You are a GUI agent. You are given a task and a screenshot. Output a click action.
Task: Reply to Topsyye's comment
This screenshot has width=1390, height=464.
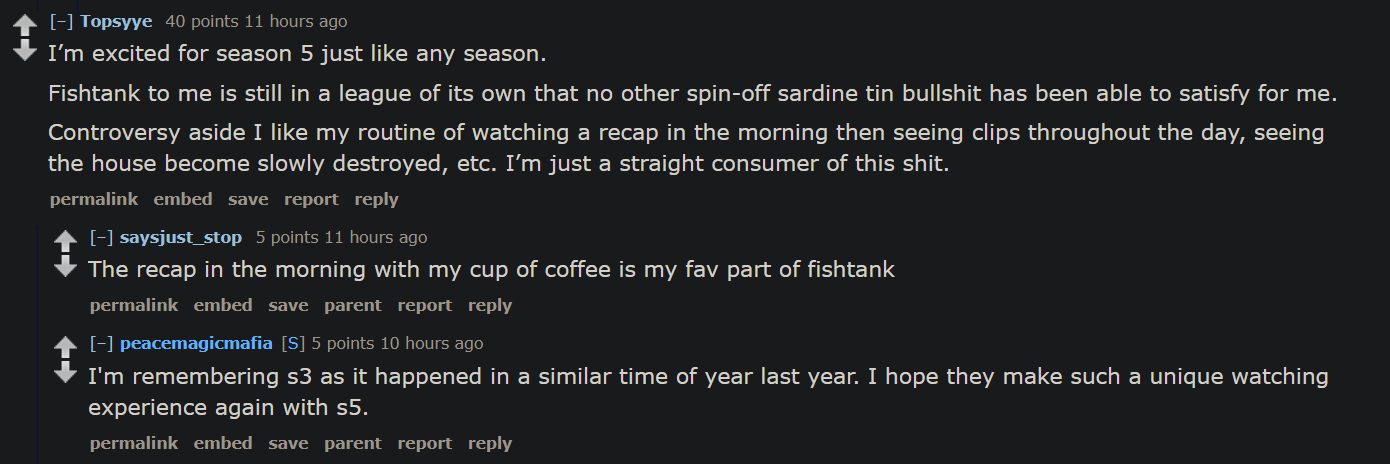(x=376, y=199)
